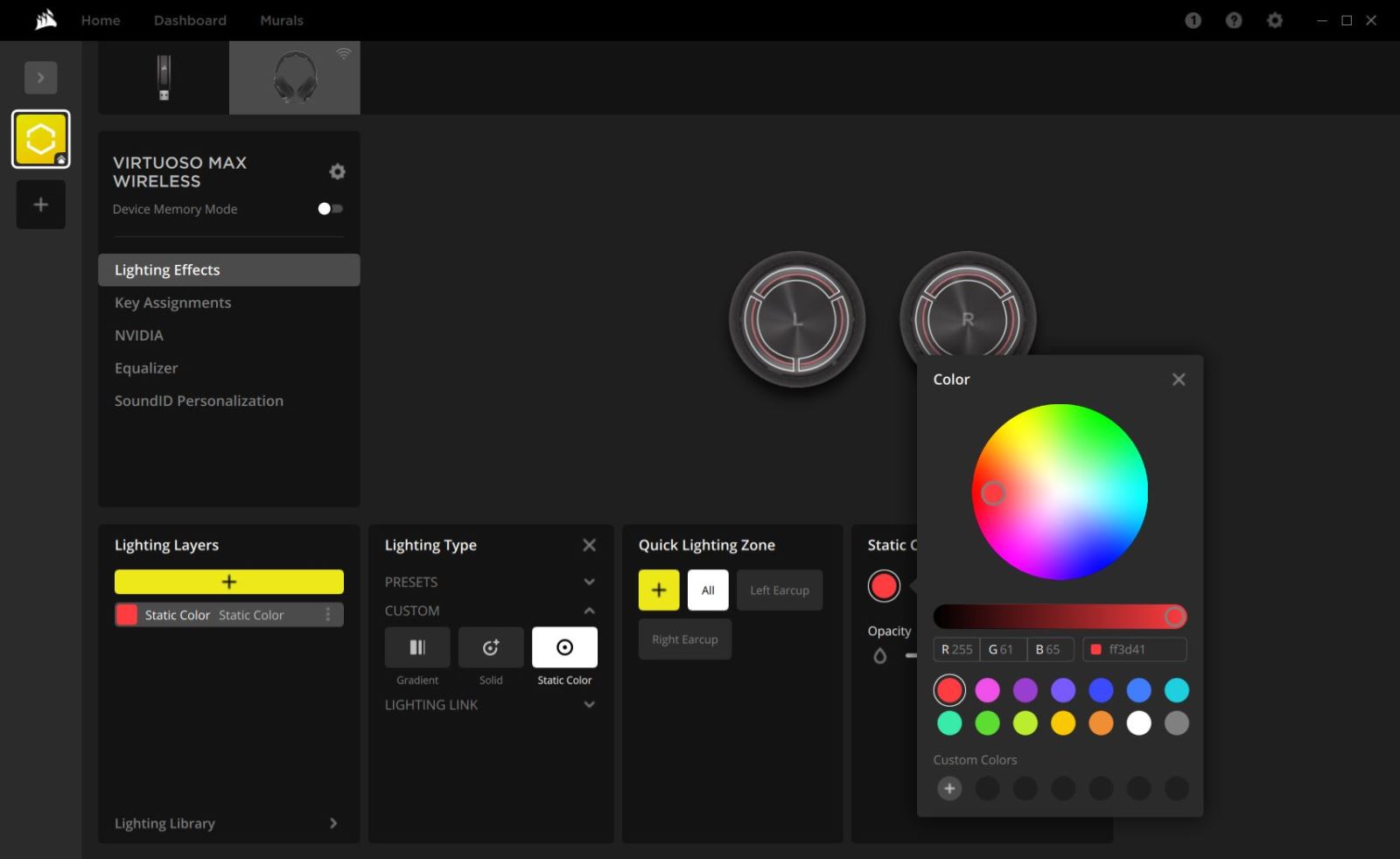This screenshot has height=859, width=1400.
Task: Open Equalizer section
Action: coord(146,368)
